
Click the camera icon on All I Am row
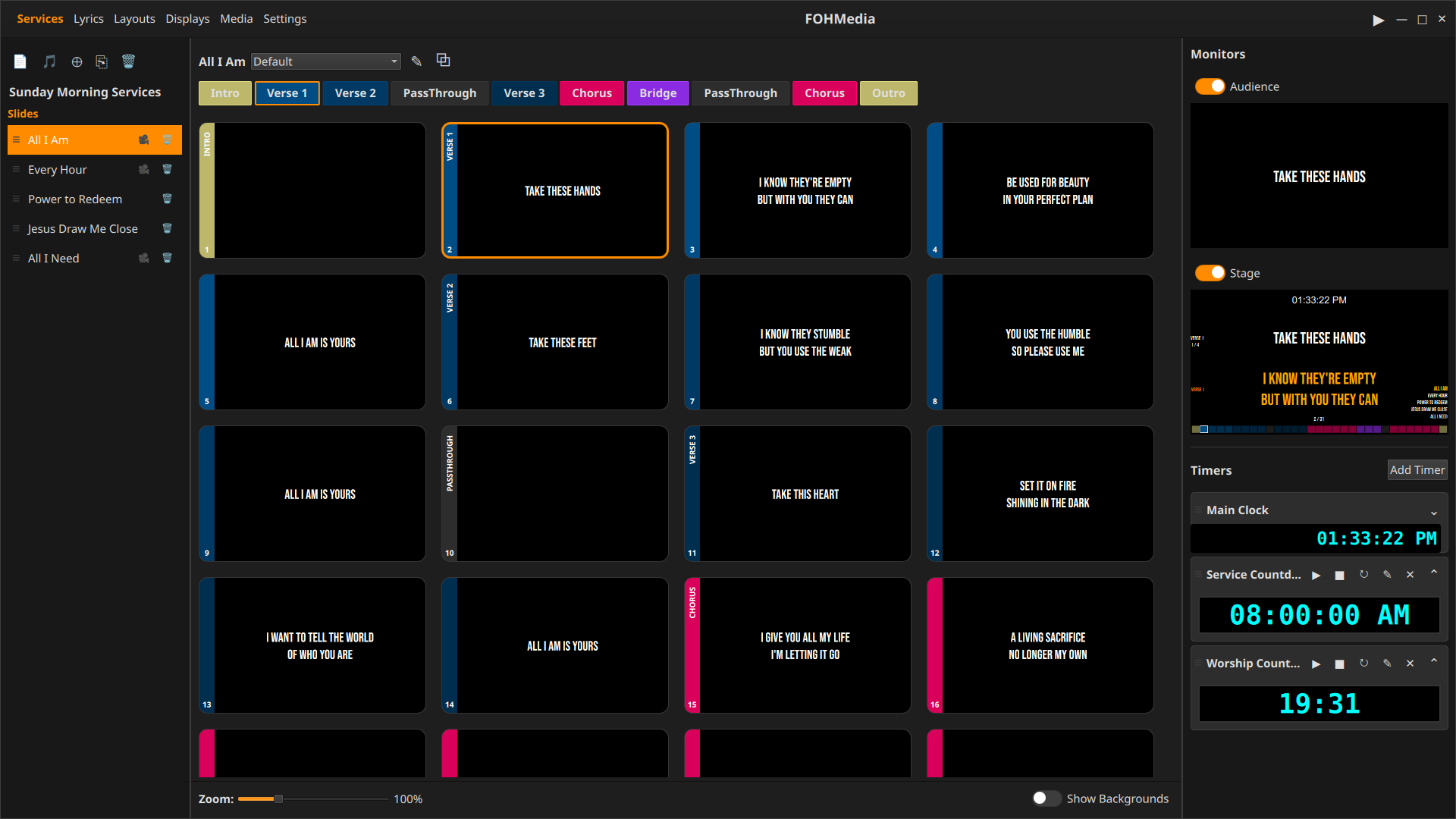[143, 140]
